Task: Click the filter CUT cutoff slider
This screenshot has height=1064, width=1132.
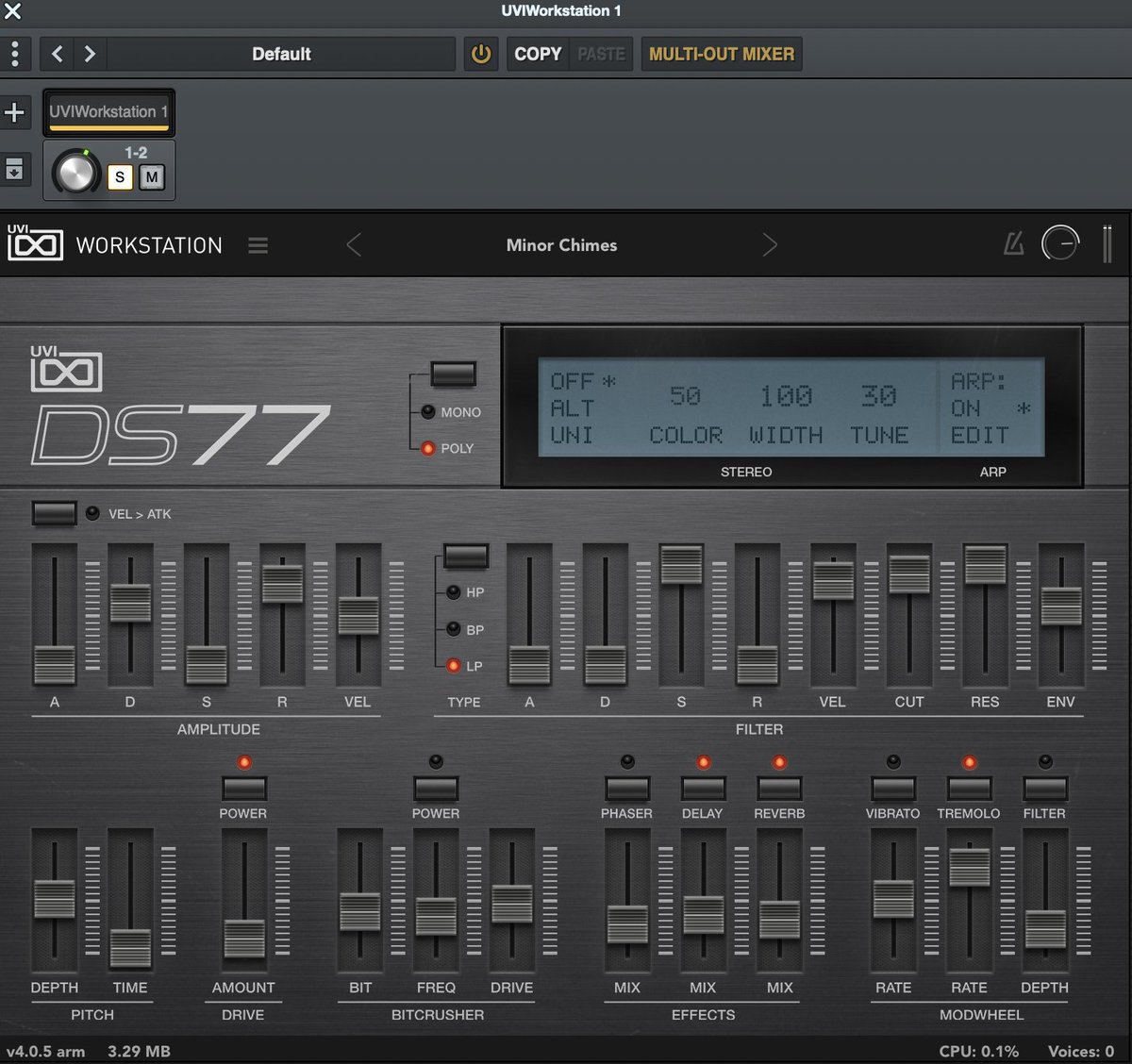Action: 909,574
